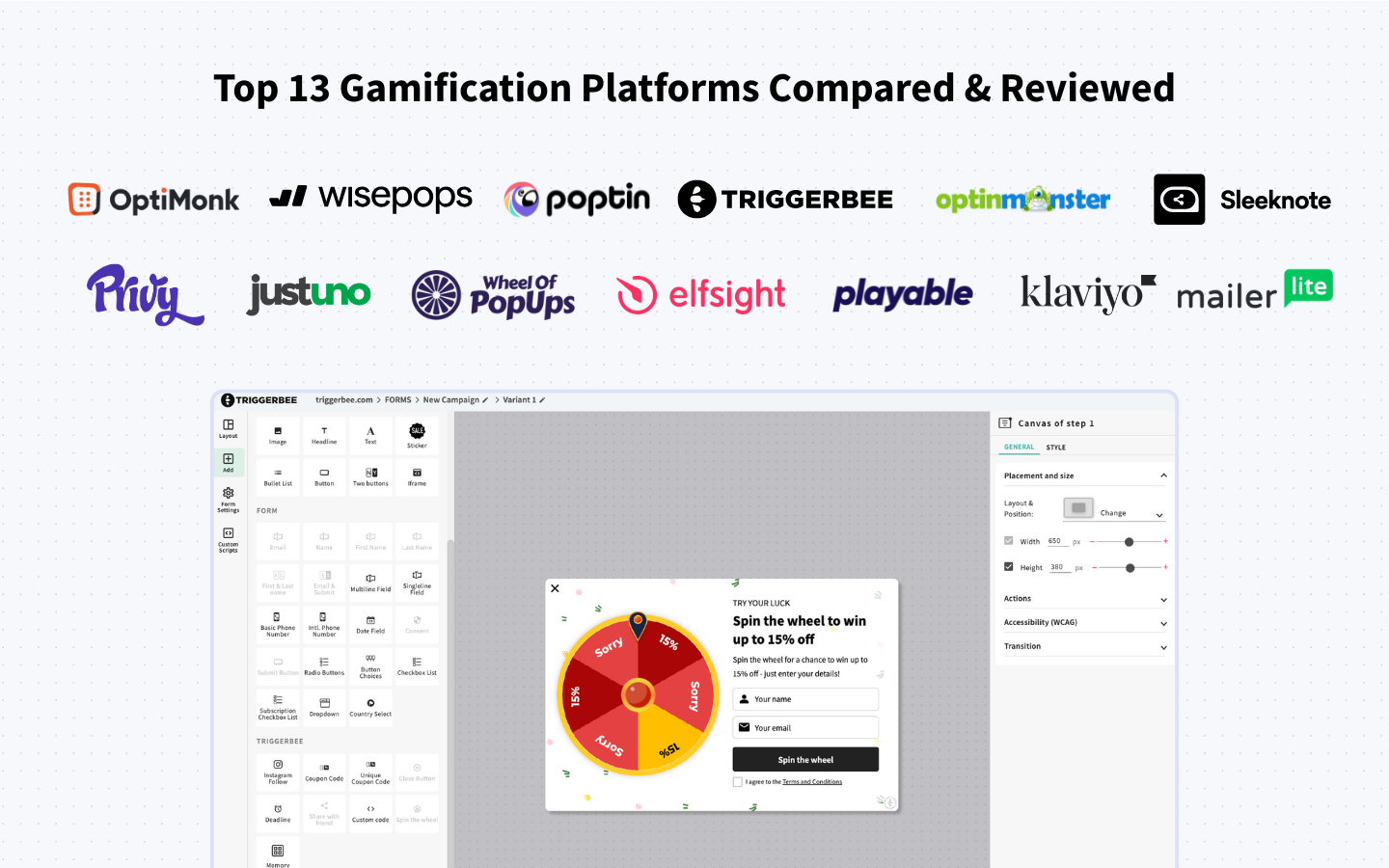Screen dimensions: 1389x868
Task: Add a Date Field element
Action: pyautogui.click(x=370, y=625)
